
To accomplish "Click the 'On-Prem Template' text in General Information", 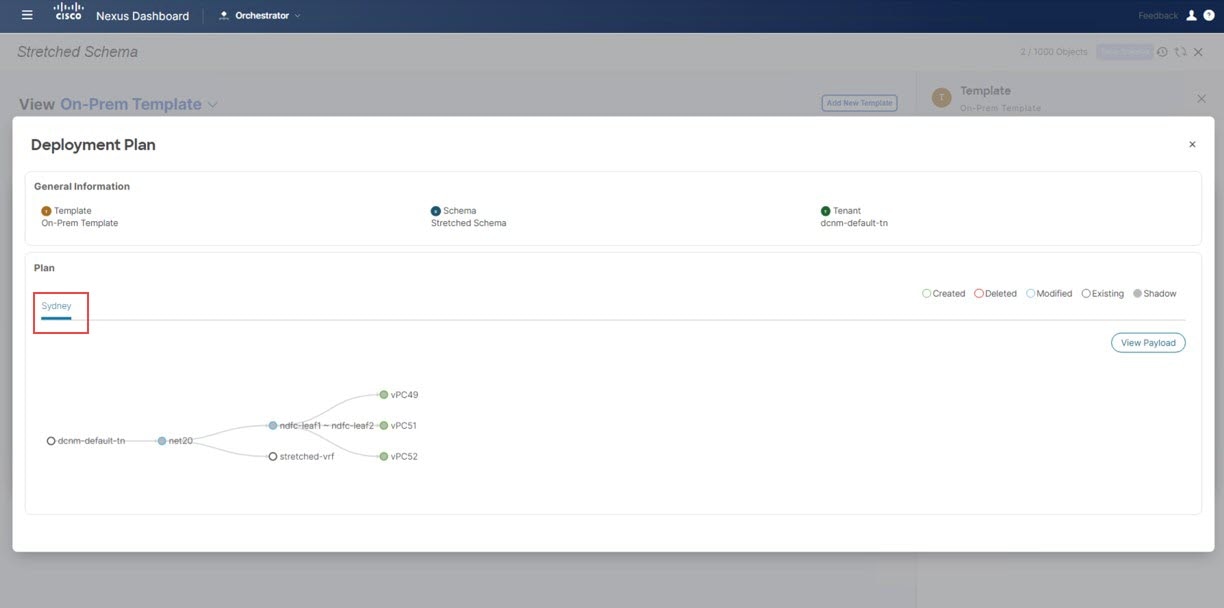I will (80, 223).
